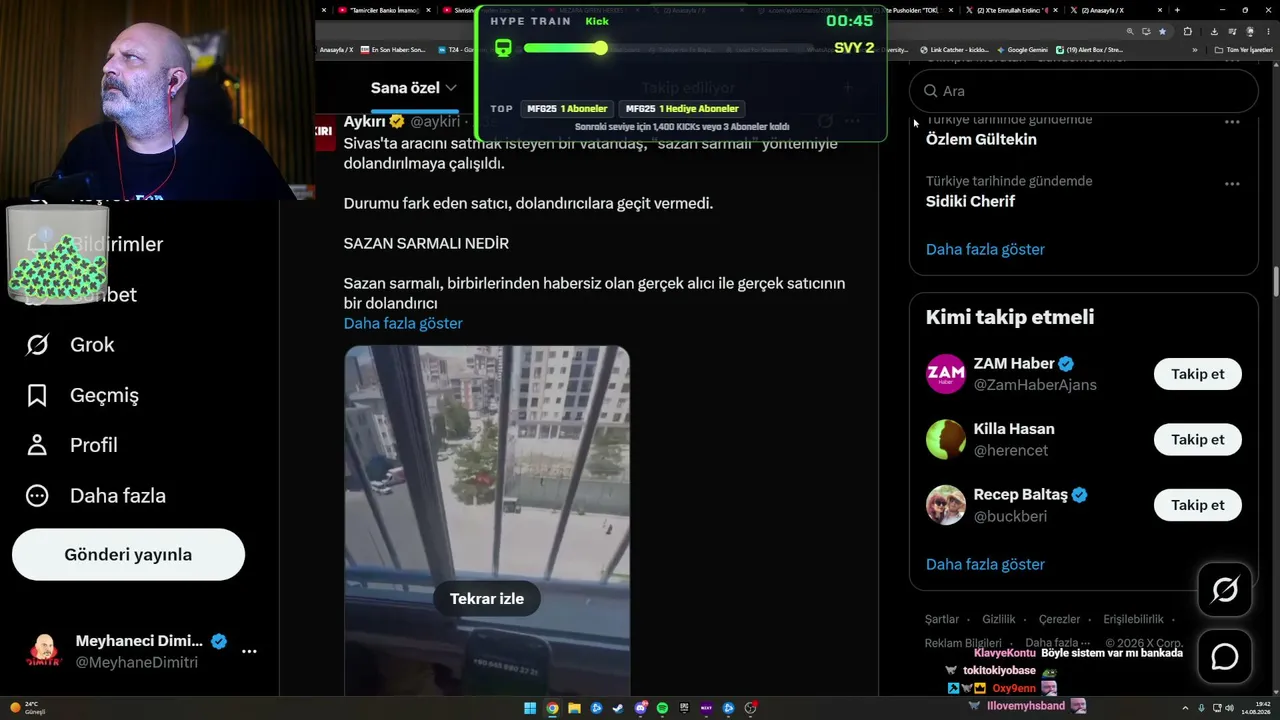Open Chrome extensions puzzle icon
The image size is (1280, 720).
[x=1187, y=31]
